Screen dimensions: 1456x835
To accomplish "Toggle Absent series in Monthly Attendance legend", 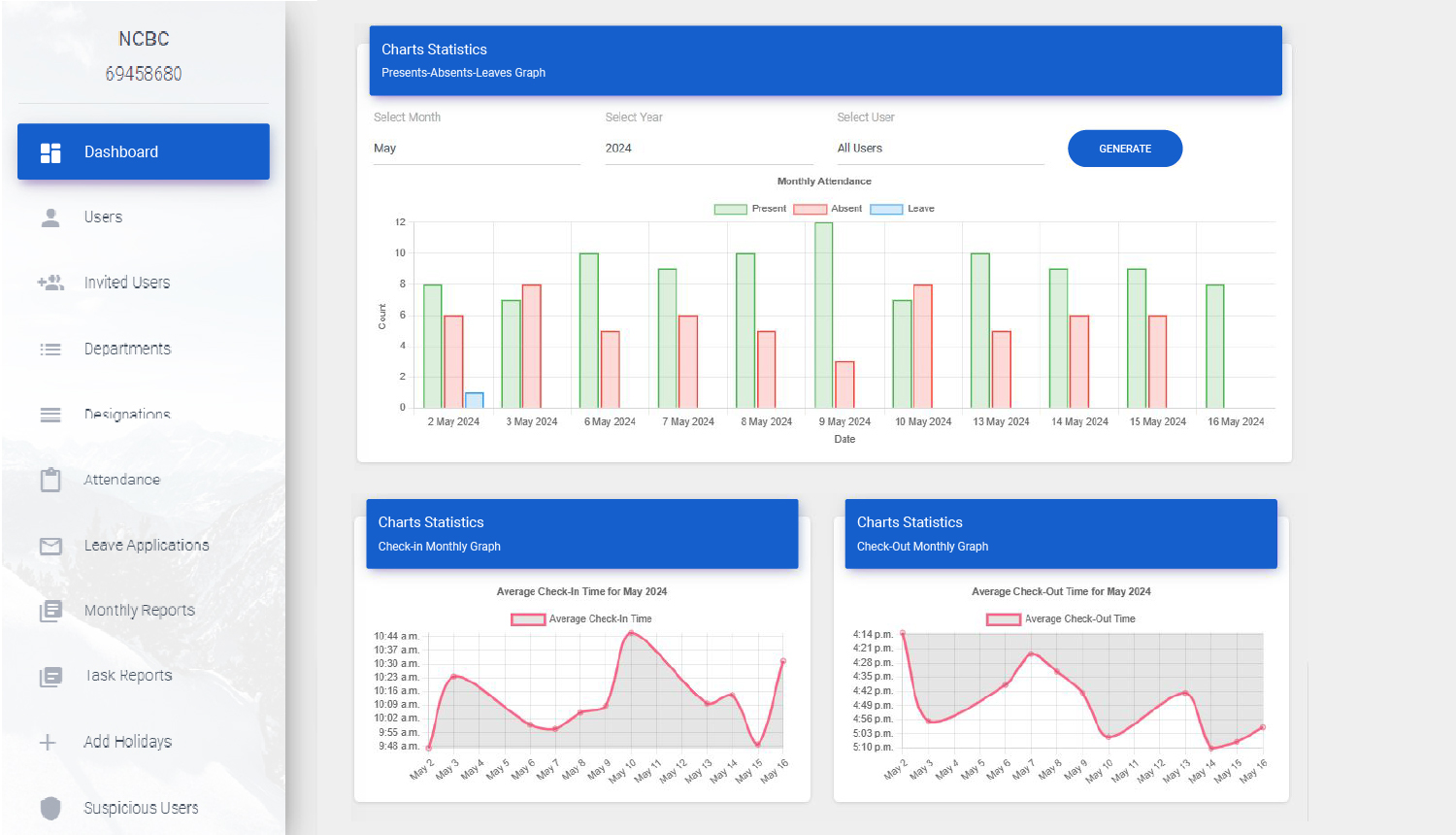I will (x=810, y=209).
